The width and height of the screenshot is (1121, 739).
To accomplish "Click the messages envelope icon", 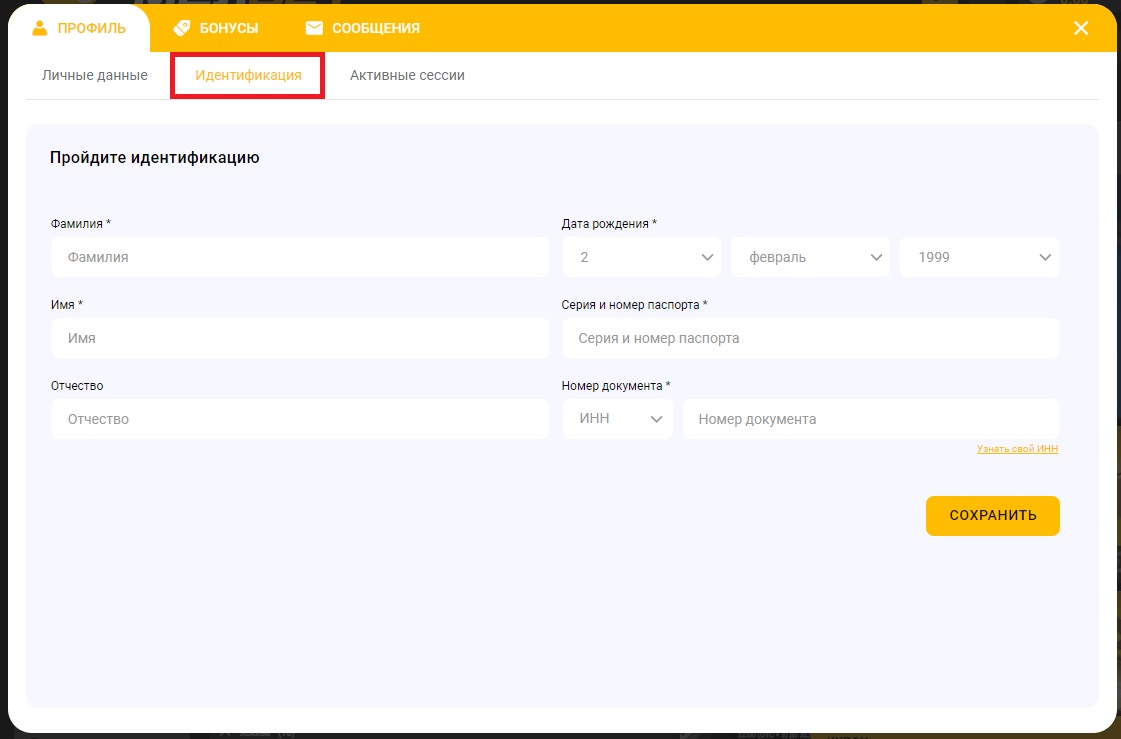I will (314, 28).
